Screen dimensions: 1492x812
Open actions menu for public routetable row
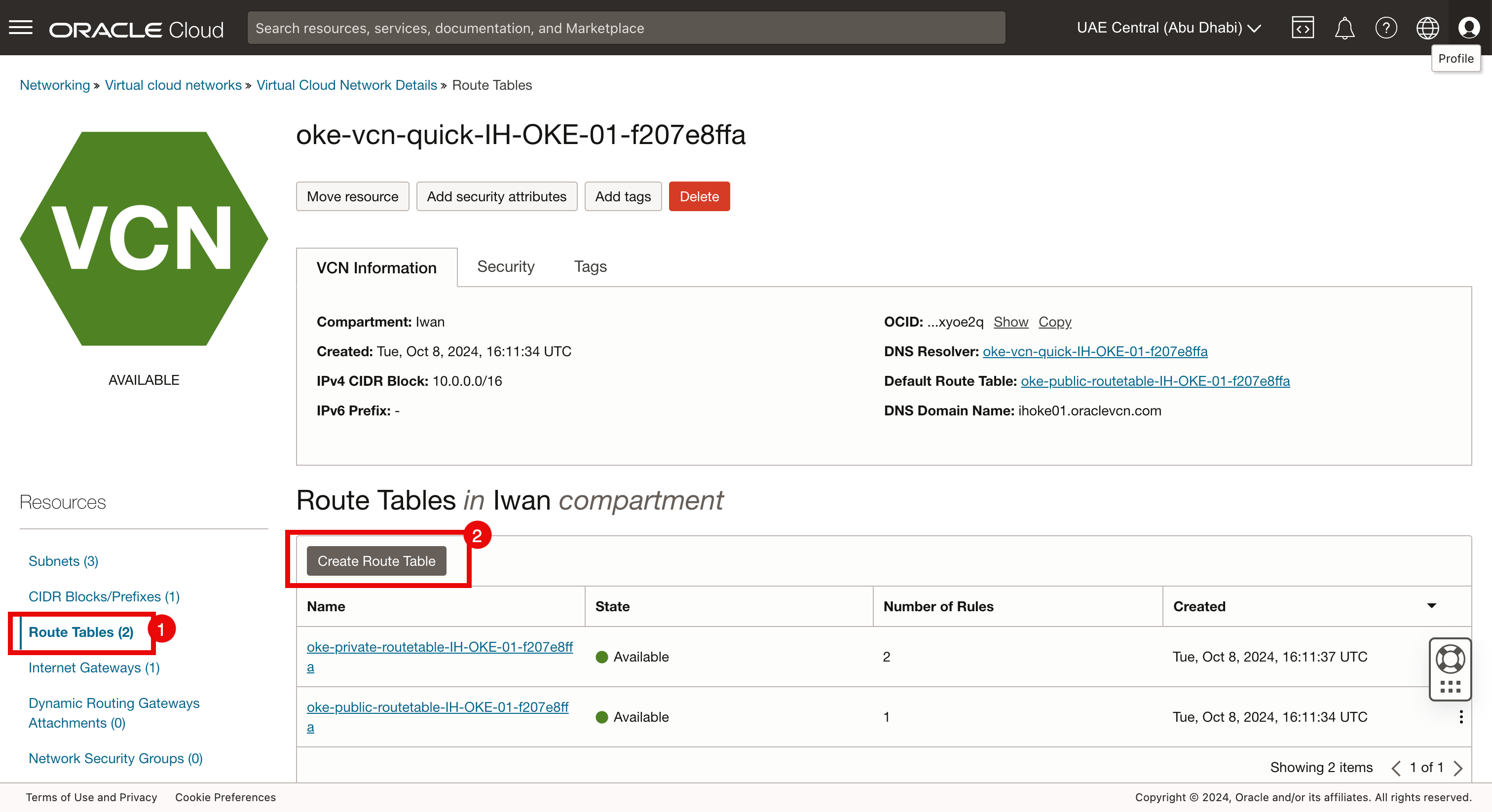(1461, 717)
